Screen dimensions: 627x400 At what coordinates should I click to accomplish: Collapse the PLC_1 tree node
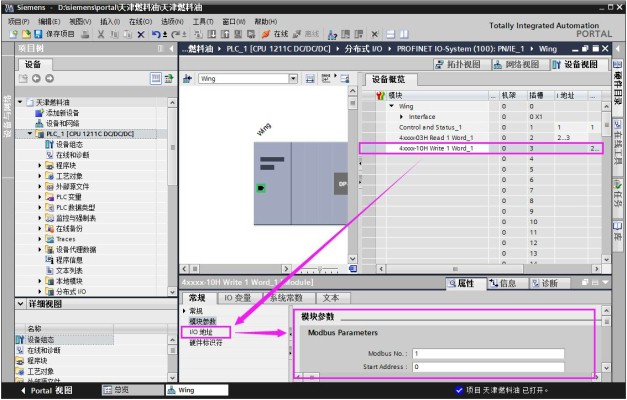30,134
